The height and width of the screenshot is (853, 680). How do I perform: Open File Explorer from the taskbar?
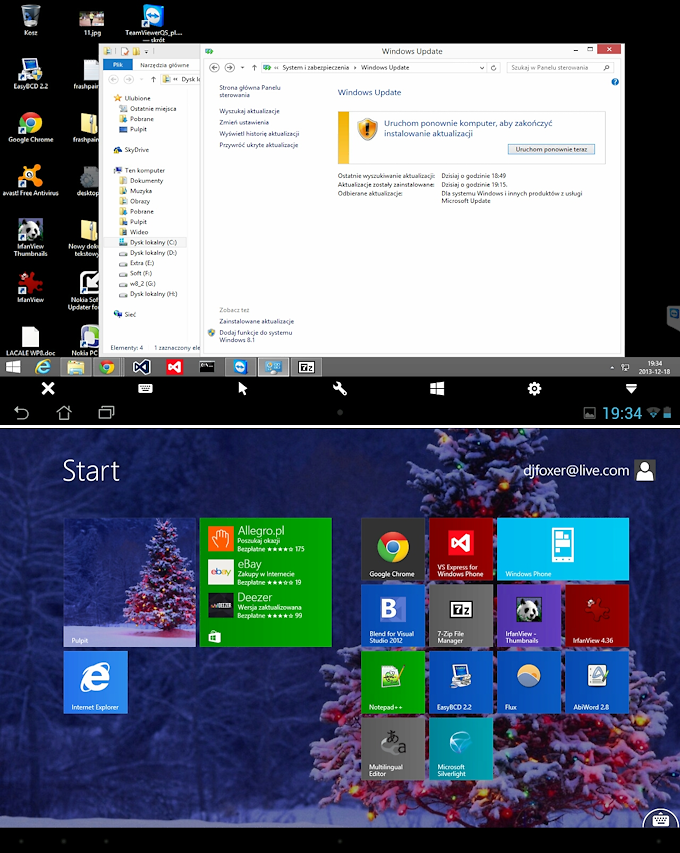coord(76,367)
